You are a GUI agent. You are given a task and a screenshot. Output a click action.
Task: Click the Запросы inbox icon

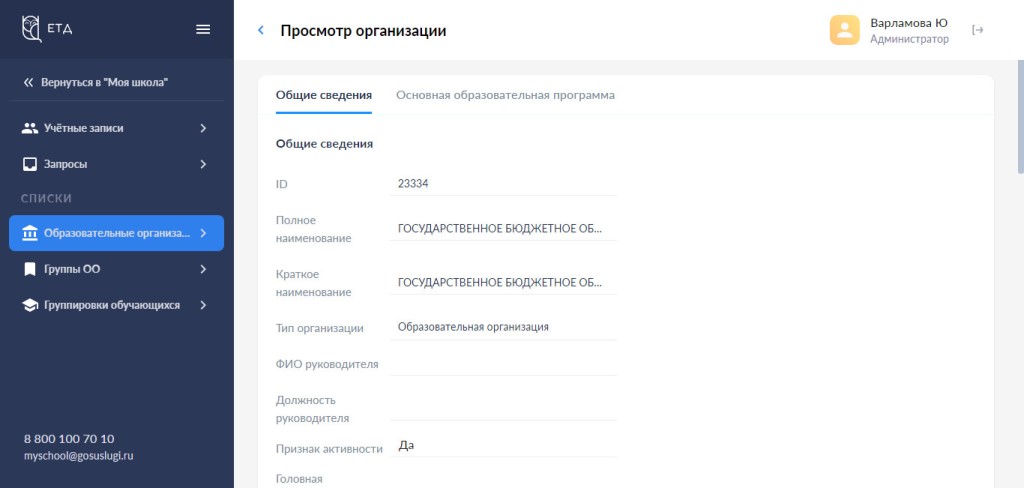(30, 164)
